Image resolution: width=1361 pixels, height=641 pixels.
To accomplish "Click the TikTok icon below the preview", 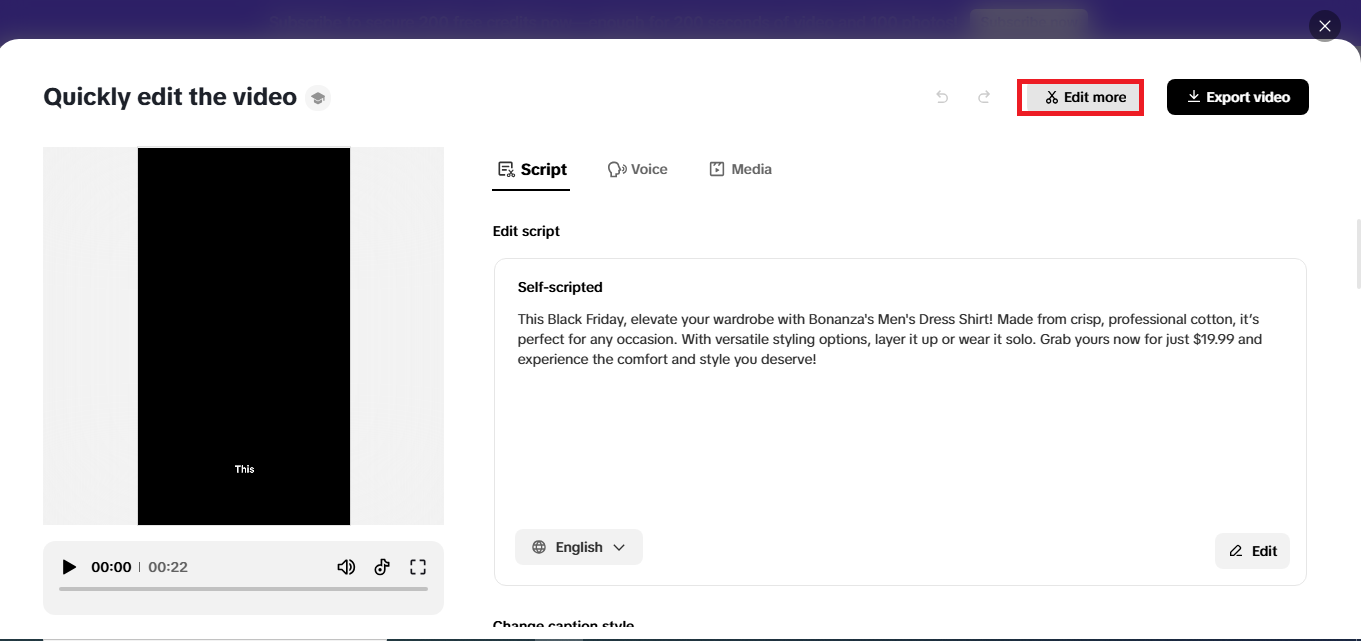I will click(382, 566).
